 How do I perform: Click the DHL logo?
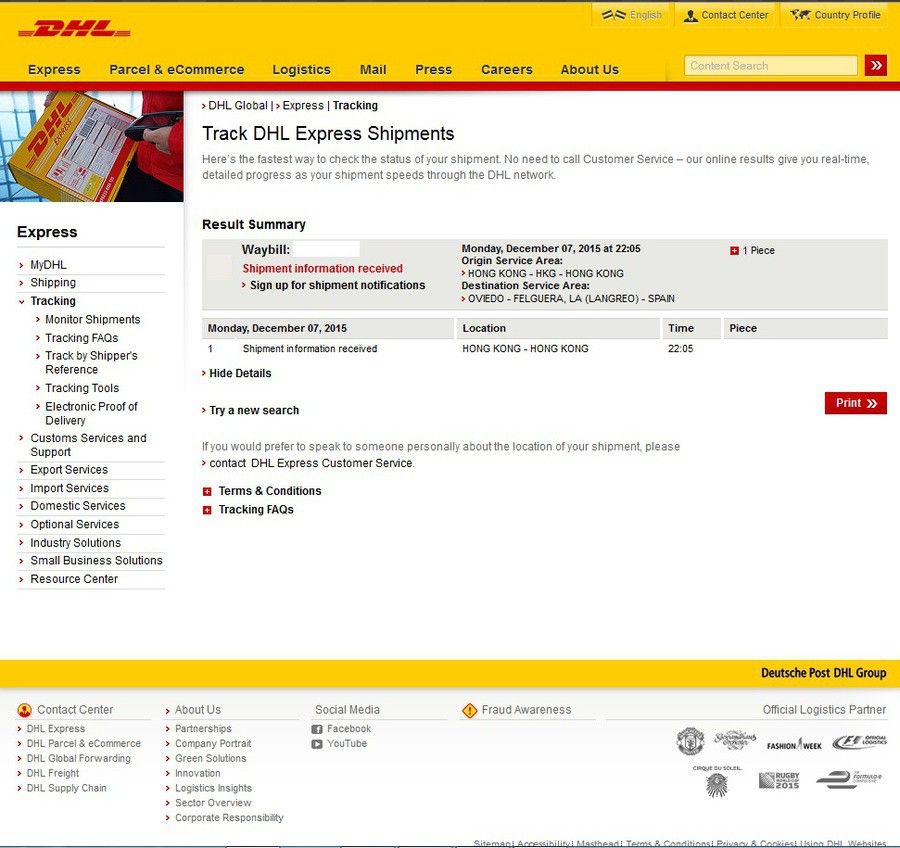[74, 29]
